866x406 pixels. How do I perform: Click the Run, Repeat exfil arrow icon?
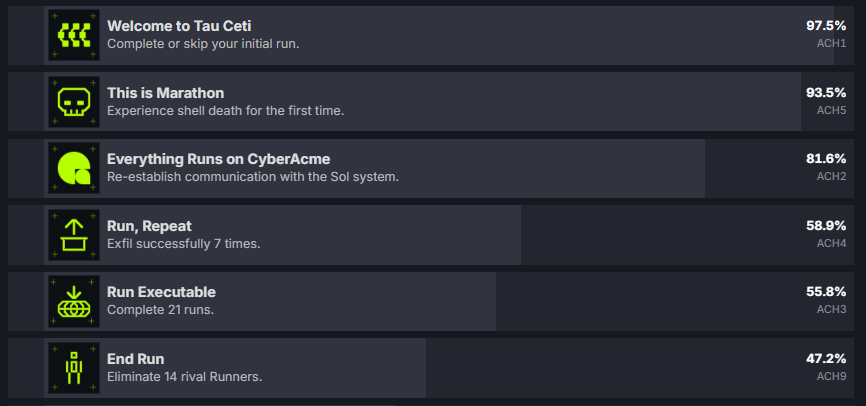pos(74,234)
